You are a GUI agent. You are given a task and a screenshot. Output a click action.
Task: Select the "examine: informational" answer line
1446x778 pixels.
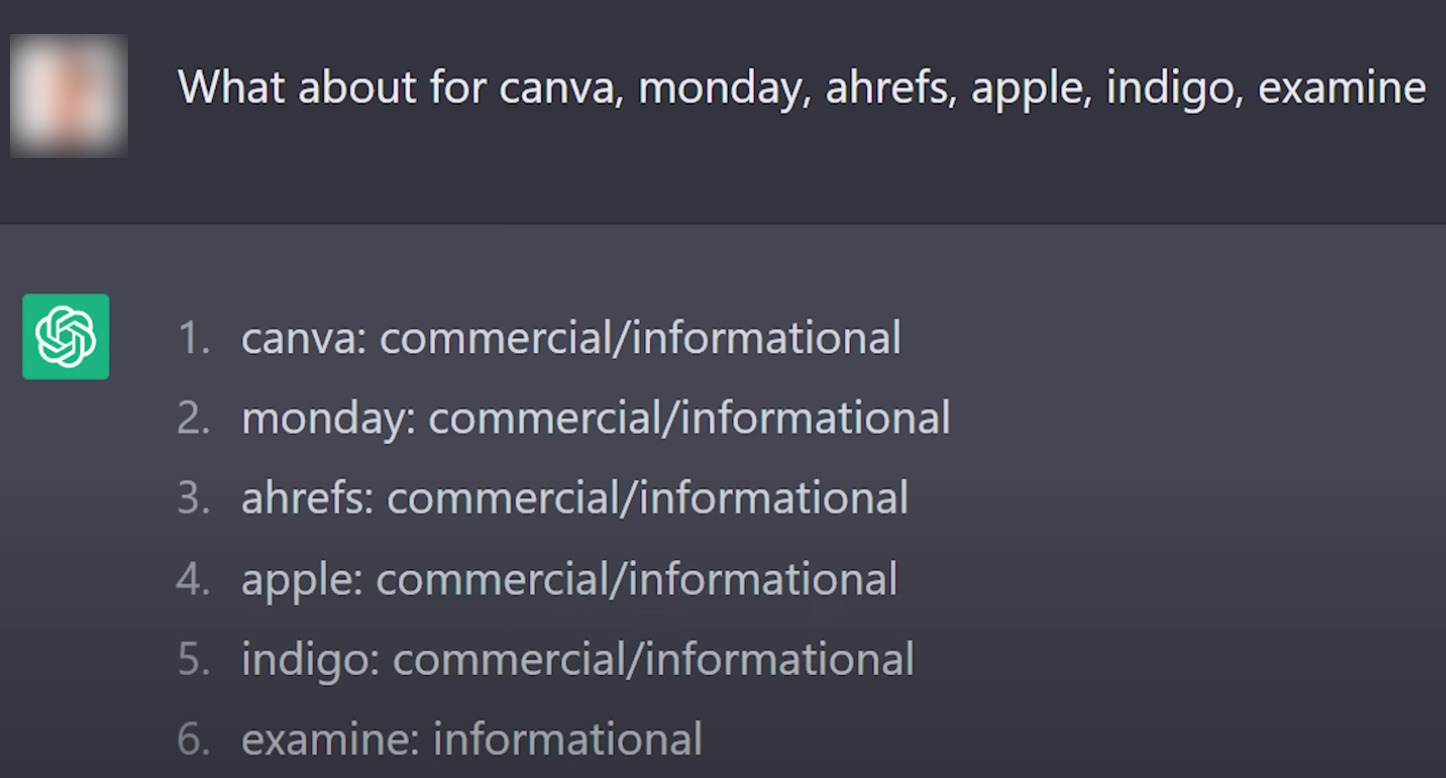click(471, 740)
